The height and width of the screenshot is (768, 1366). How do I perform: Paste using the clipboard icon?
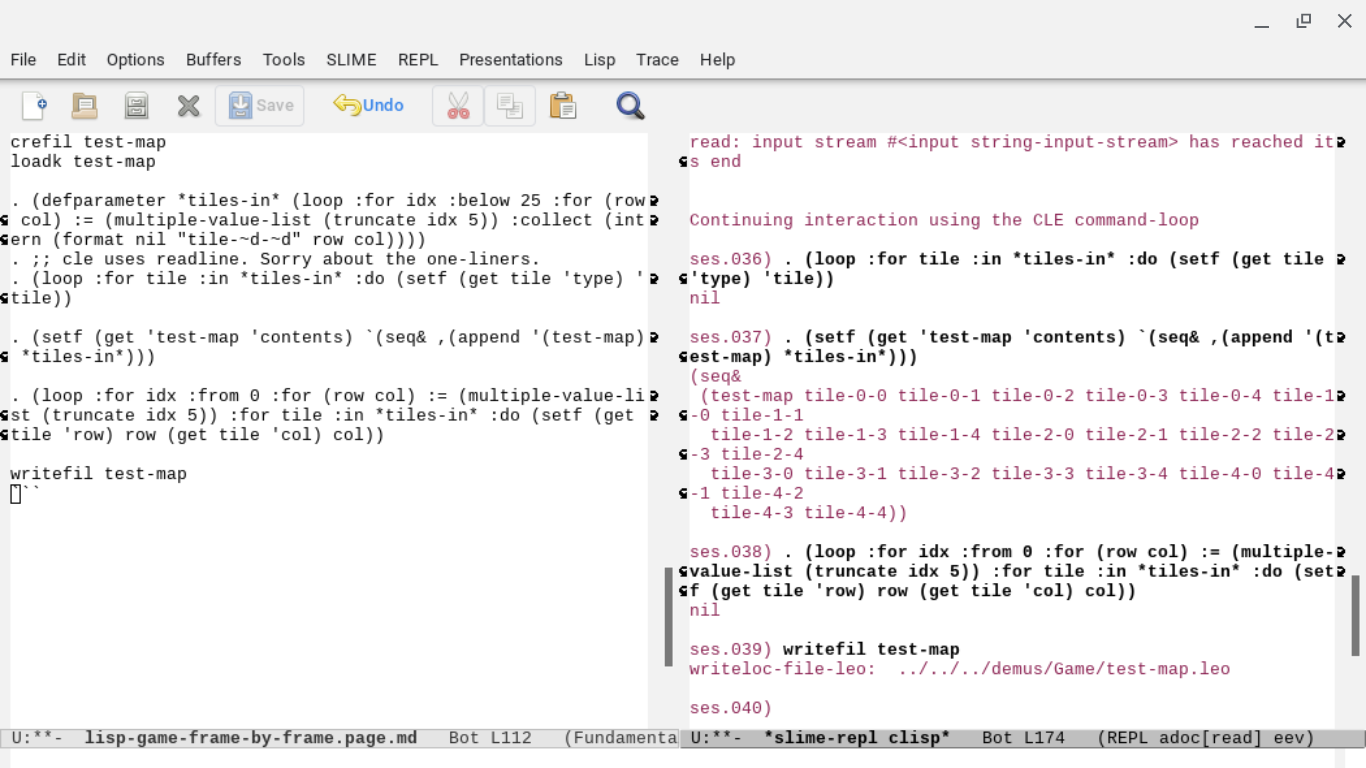coord(563,105)
